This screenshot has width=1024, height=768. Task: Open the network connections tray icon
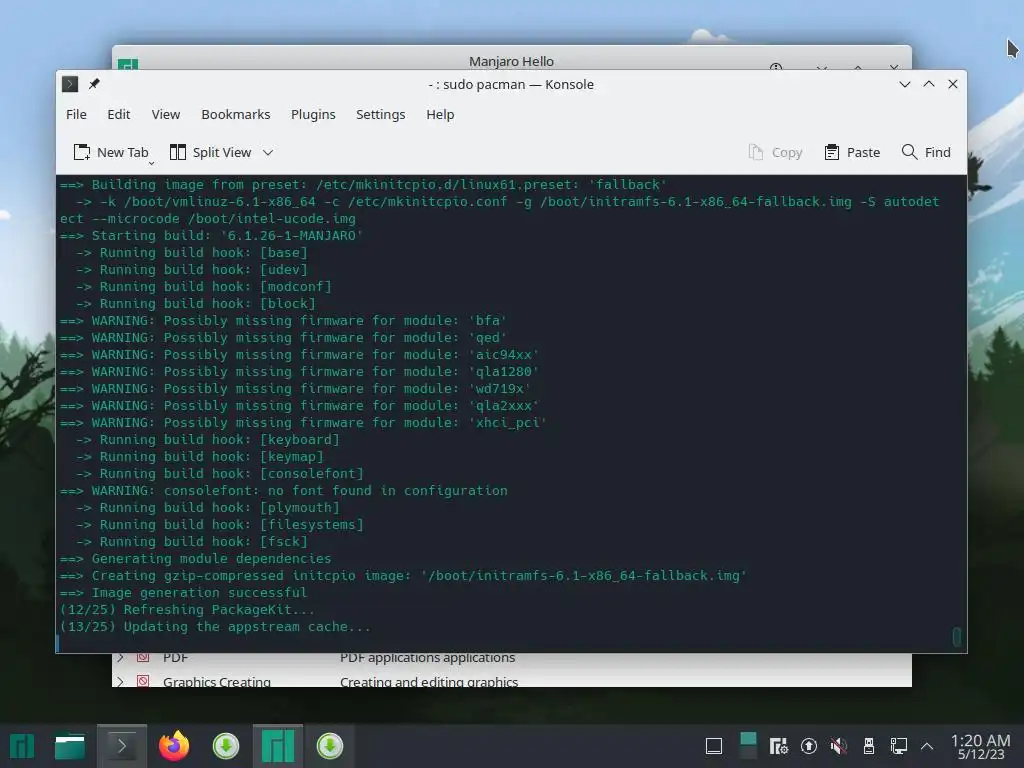899,746
